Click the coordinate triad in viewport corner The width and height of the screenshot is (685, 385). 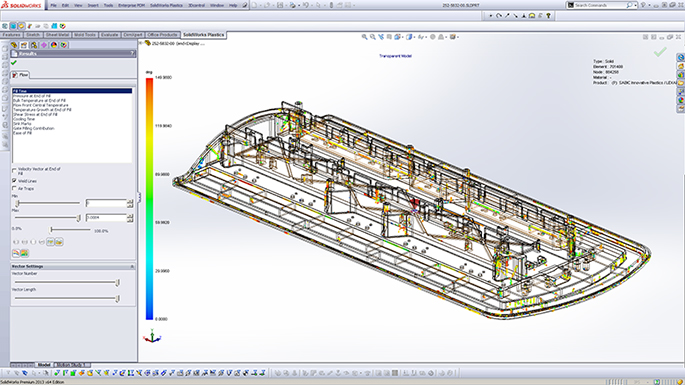point(152,336)
